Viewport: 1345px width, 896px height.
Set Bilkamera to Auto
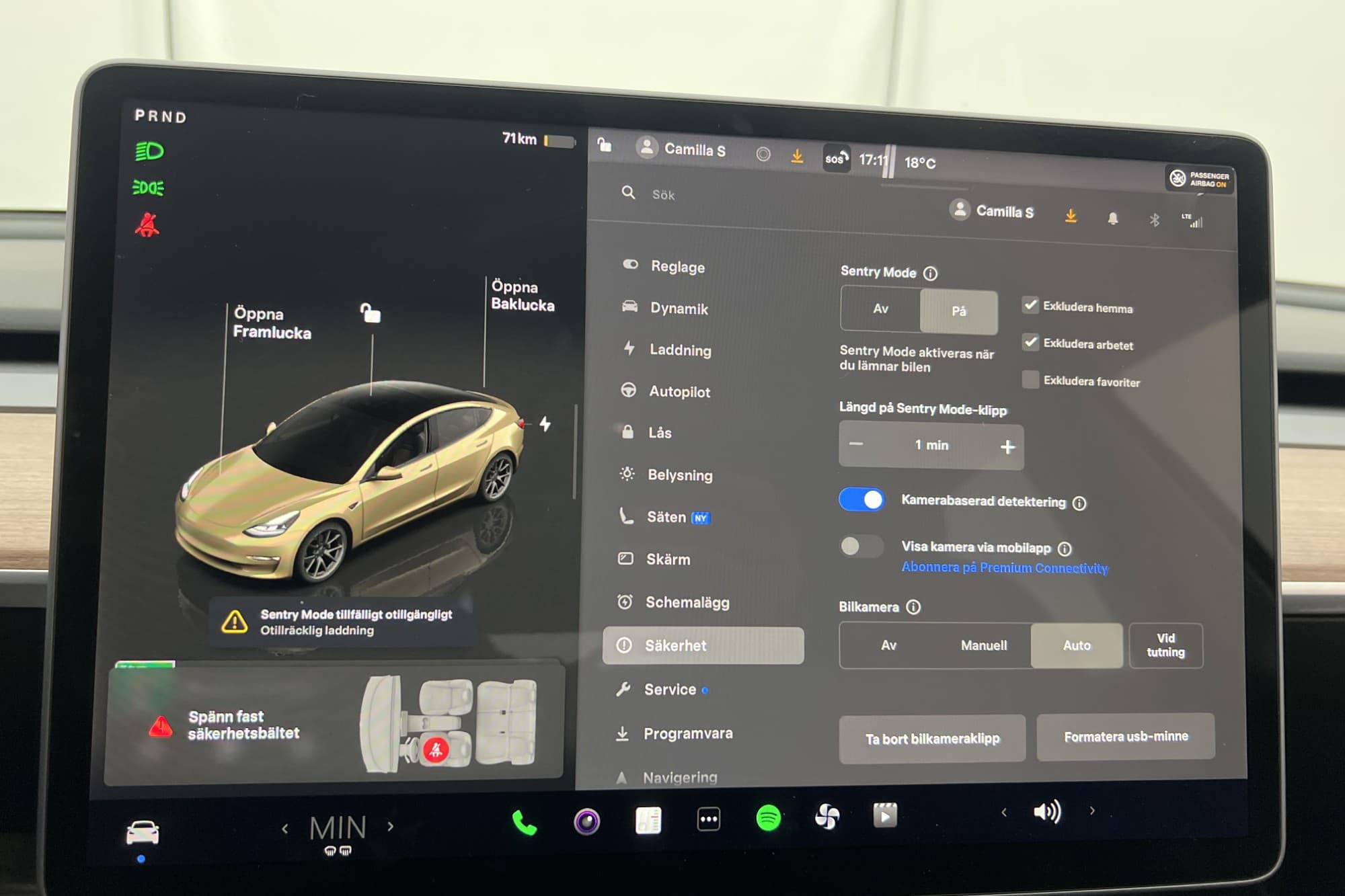pyautogui.click(x=1077, y=645)
